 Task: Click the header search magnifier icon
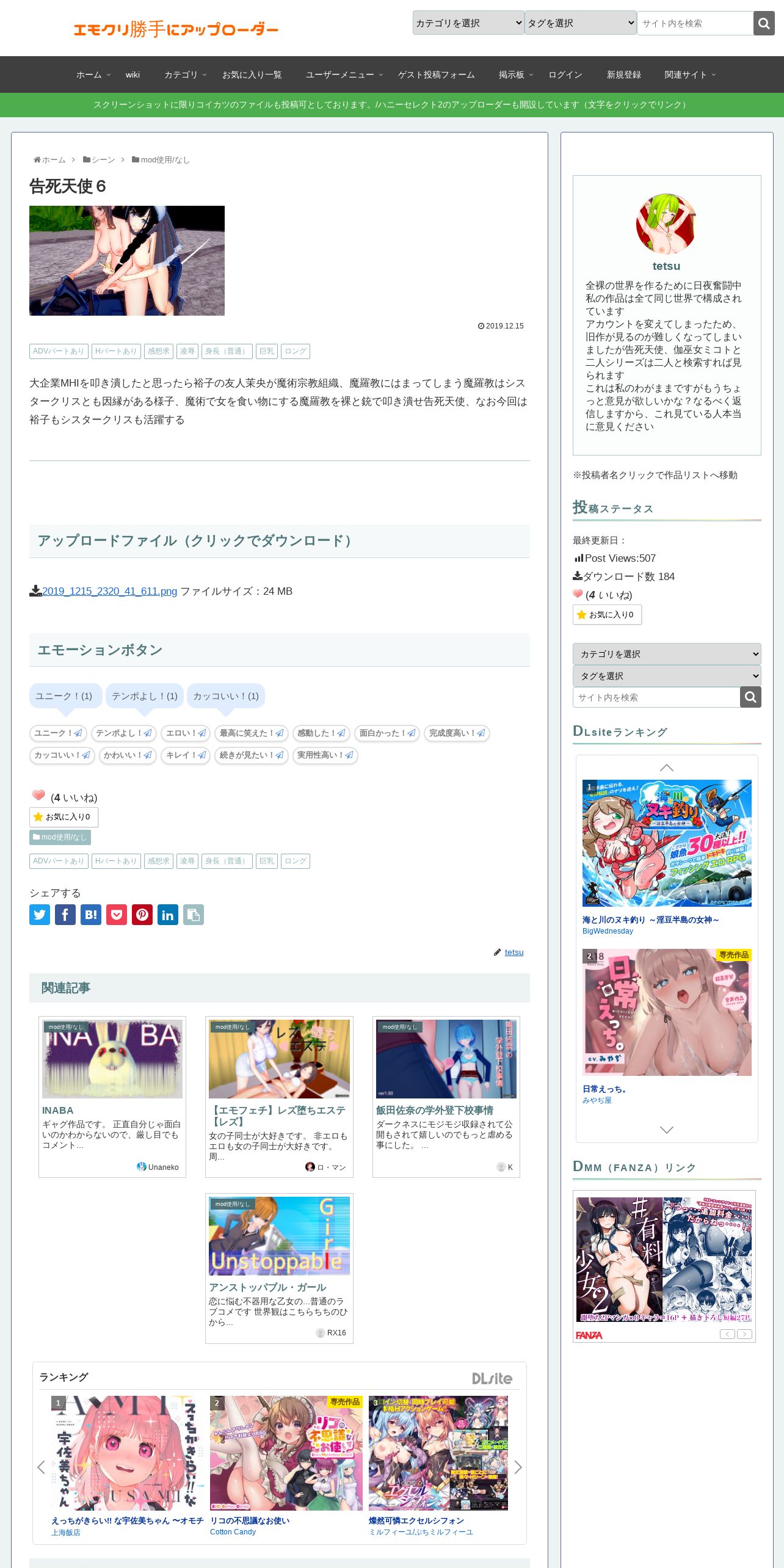[x=764, y=23]
